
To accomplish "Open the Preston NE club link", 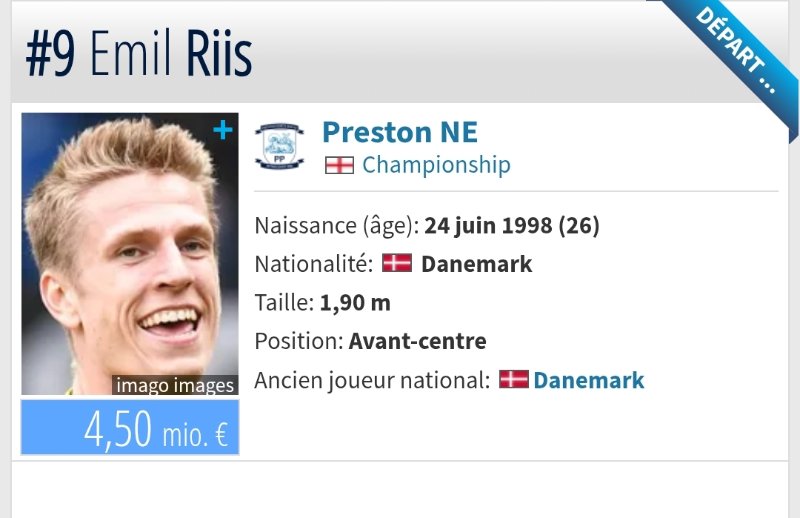I will [399, 132].
